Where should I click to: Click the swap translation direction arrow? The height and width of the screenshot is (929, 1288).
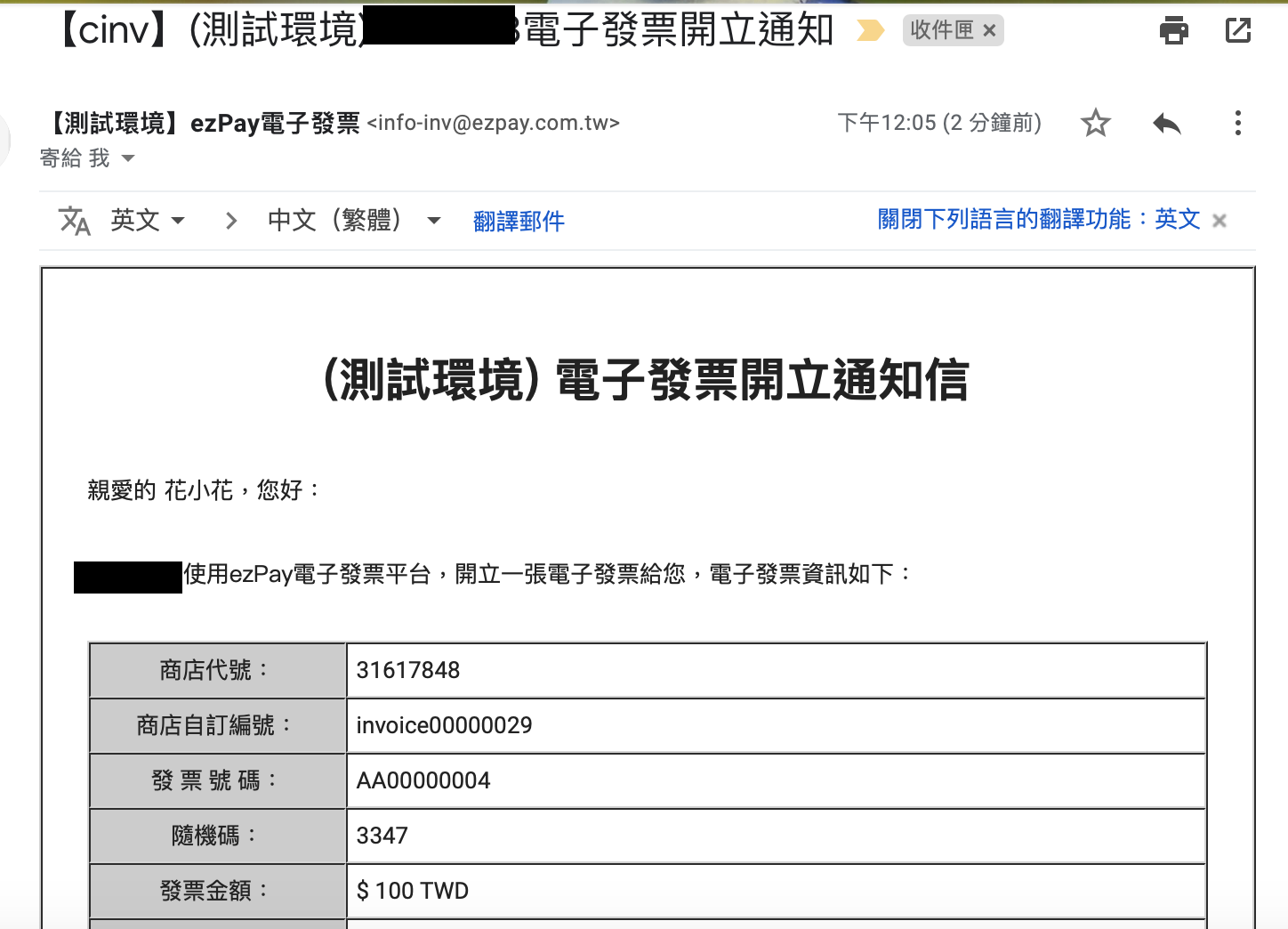click(x=230, y=220)
